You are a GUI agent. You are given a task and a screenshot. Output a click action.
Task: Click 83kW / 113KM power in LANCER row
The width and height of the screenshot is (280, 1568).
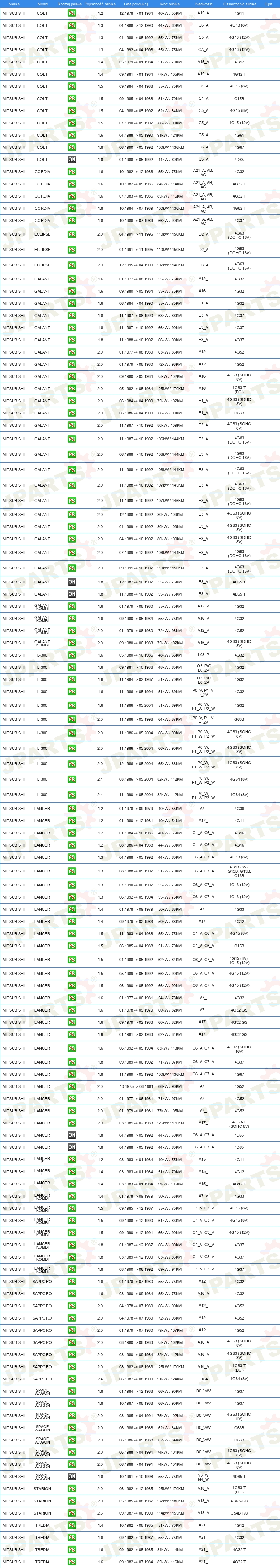tap(170, 1048)
